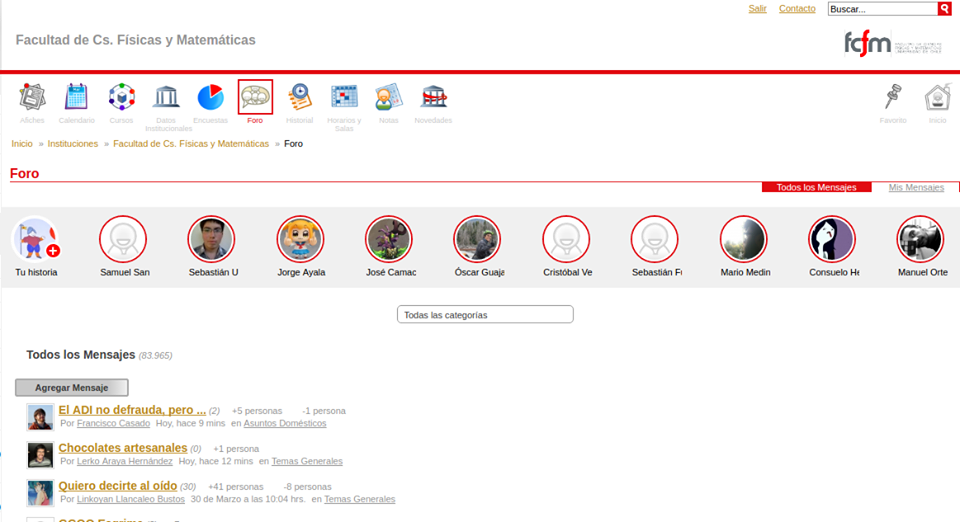The width and height of the screenshot is (960, 522).
Task: Open Horarios y Salas icon
Action: point(344,97)
